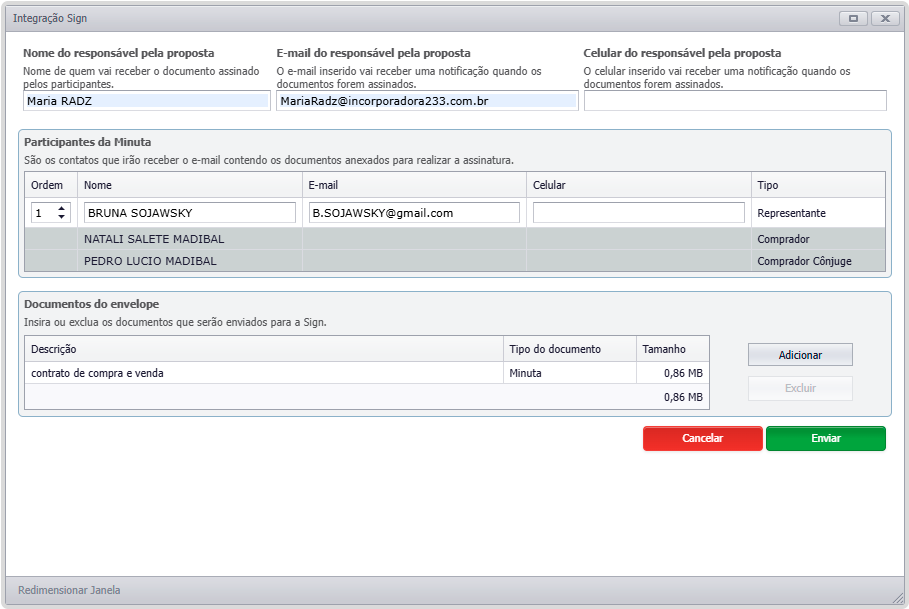Edit the BRUNA SOJAWSKY name field
Viewport: 909px width, 609px height.
(190, 213)
